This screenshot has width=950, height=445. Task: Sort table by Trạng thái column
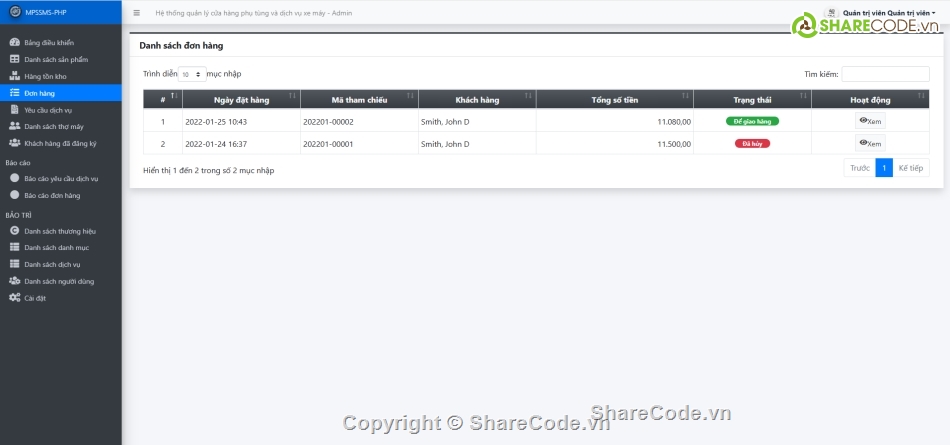click(x=752, y=99)
